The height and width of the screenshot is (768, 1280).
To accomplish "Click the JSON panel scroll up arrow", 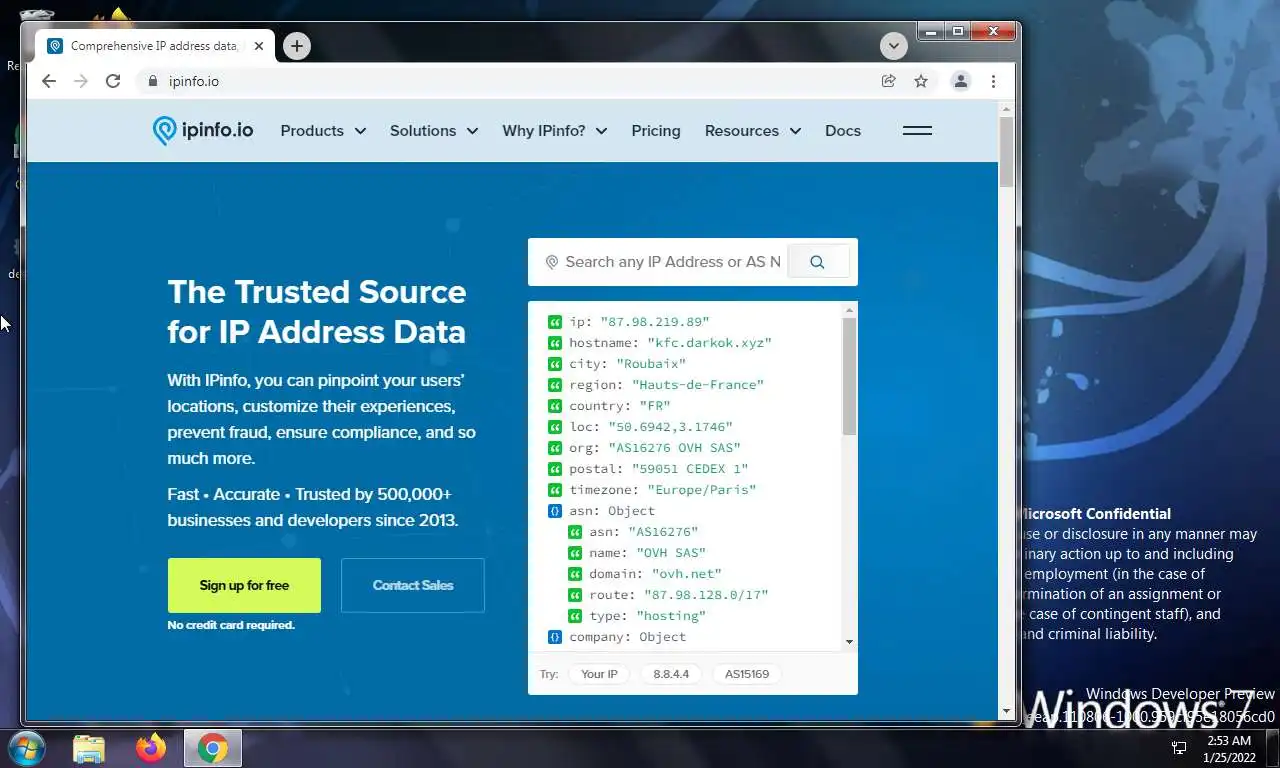I will (849, 309).
